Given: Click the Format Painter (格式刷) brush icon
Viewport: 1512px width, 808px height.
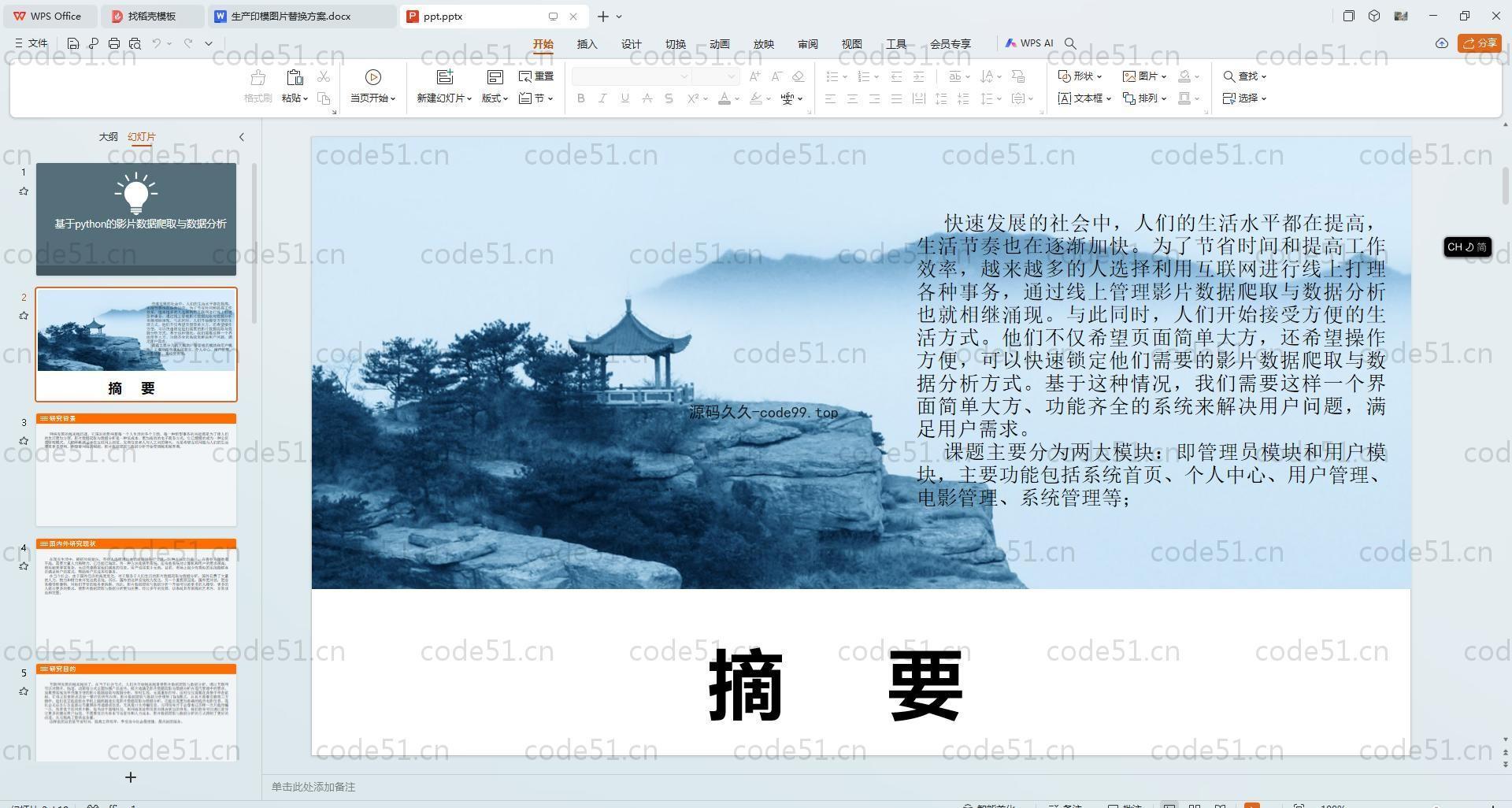Looking at the screenshot, I should (x=258, y=77).
